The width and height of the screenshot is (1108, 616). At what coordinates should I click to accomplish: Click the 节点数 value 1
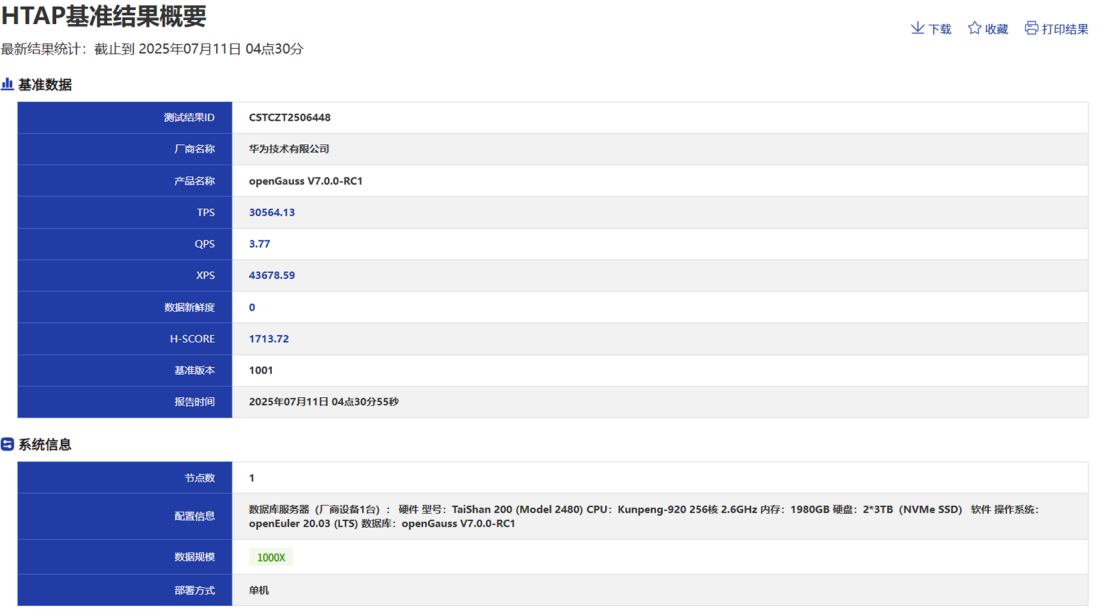tap(252, 478)
